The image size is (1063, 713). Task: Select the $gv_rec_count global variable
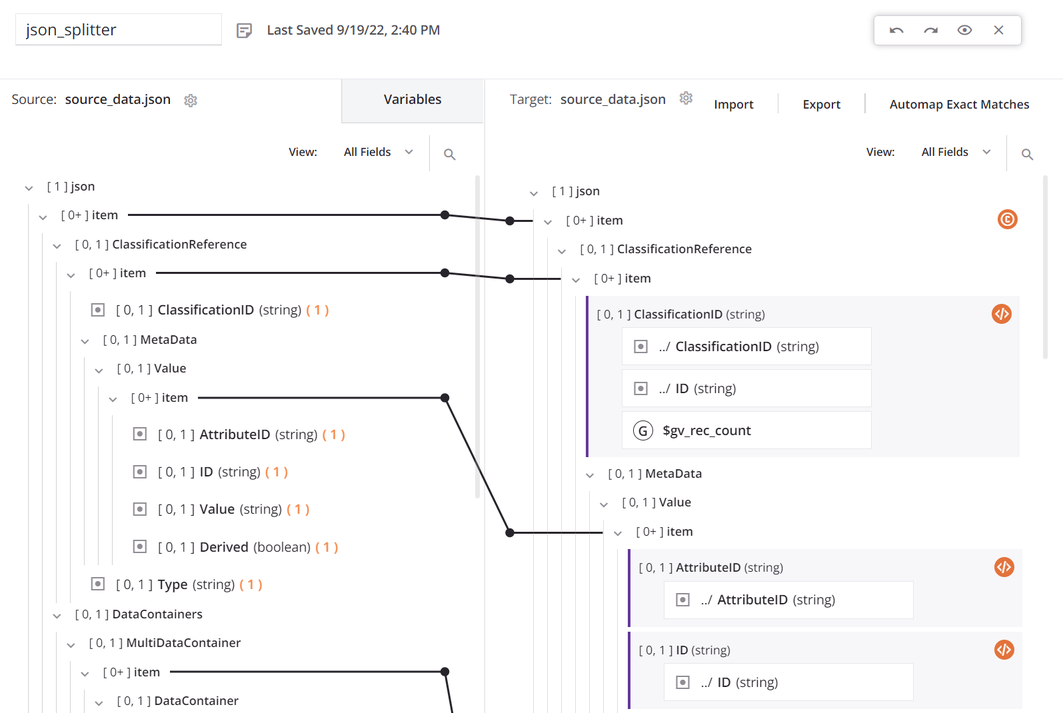706,431
